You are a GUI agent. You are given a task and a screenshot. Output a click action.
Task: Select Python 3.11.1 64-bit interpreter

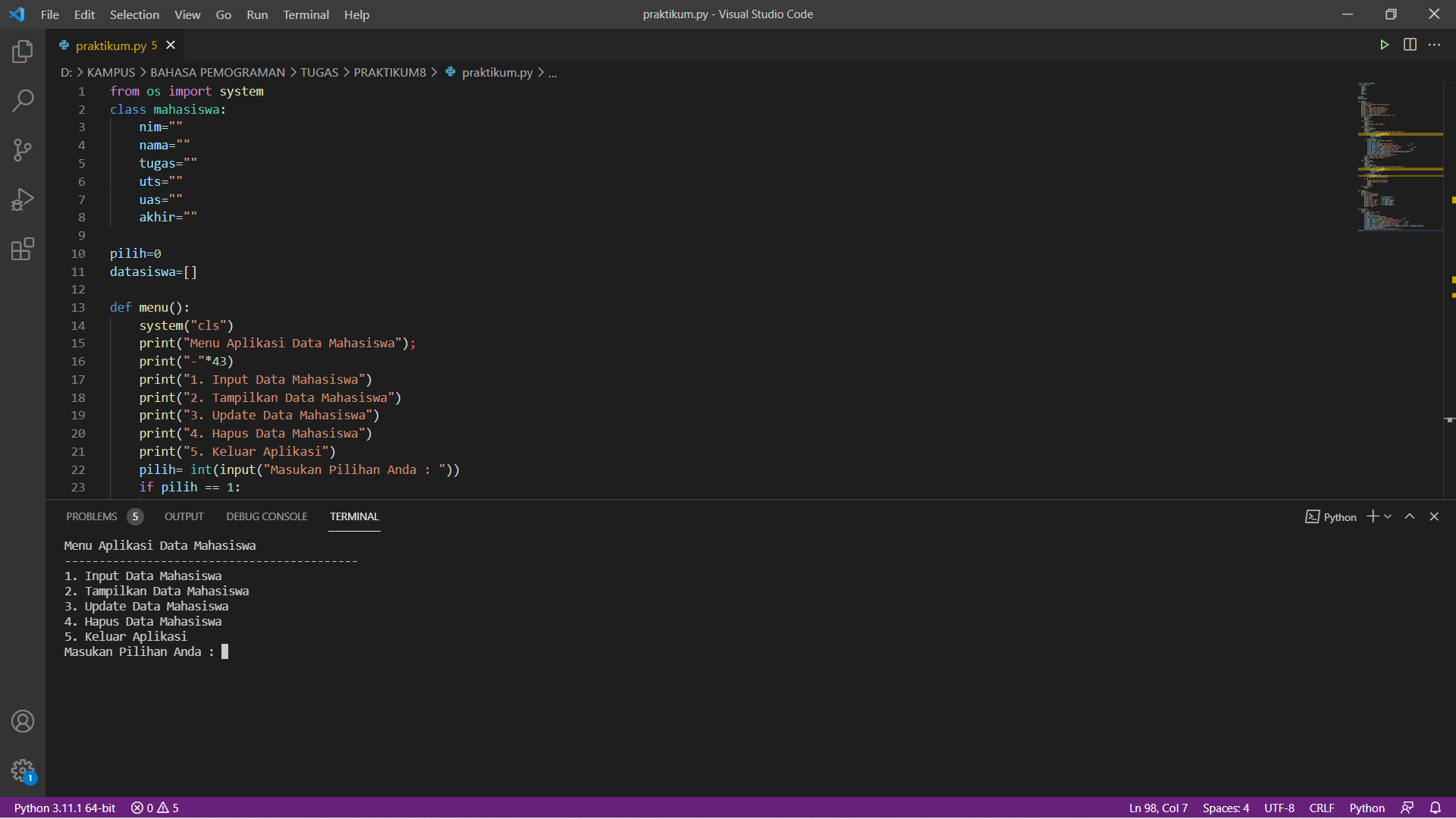[x=64, y=808]
